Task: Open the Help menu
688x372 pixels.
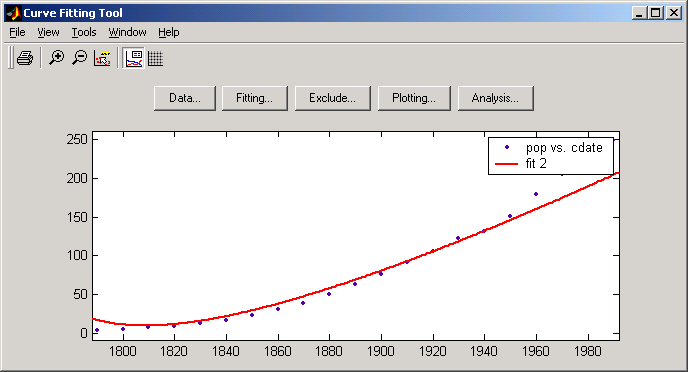Action: click(168, 32)
